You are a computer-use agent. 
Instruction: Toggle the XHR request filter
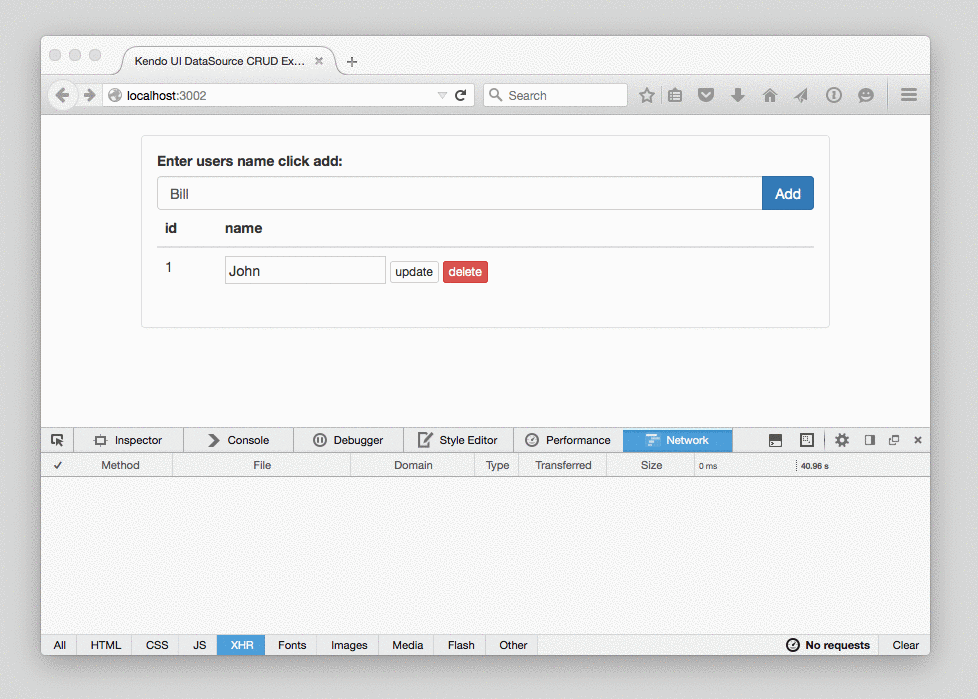240,645
